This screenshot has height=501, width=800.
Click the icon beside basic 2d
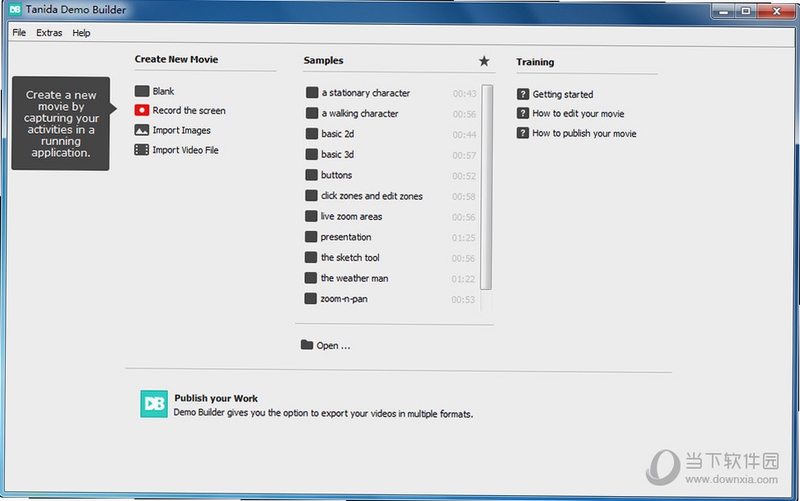[312, 134]
